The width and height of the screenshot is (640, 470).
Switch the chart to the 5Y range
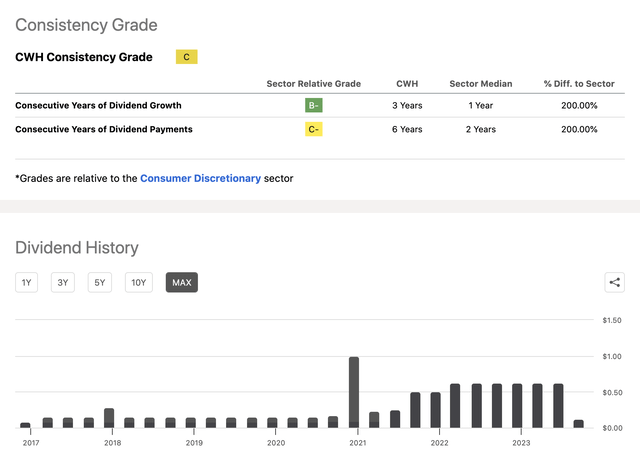pos(100,282)
